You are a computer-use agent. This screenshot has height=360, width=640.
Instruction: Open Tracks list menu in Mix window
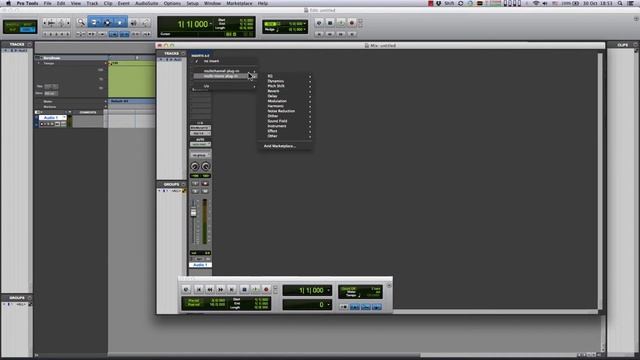[x=183, y=53]
